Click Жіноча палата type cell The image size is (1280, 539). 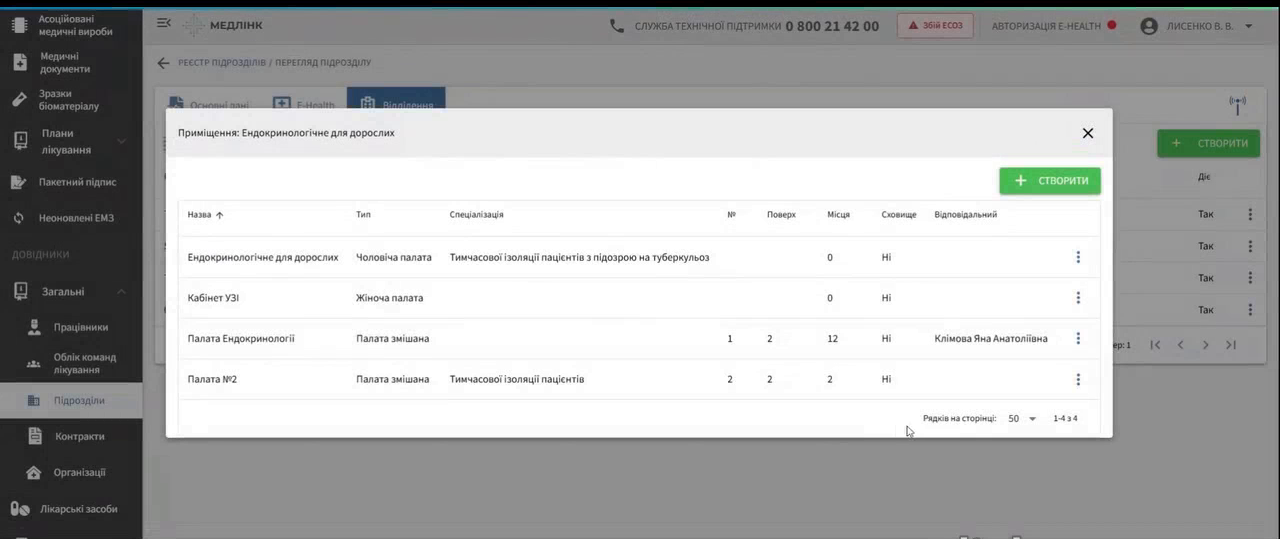[389, 298]
